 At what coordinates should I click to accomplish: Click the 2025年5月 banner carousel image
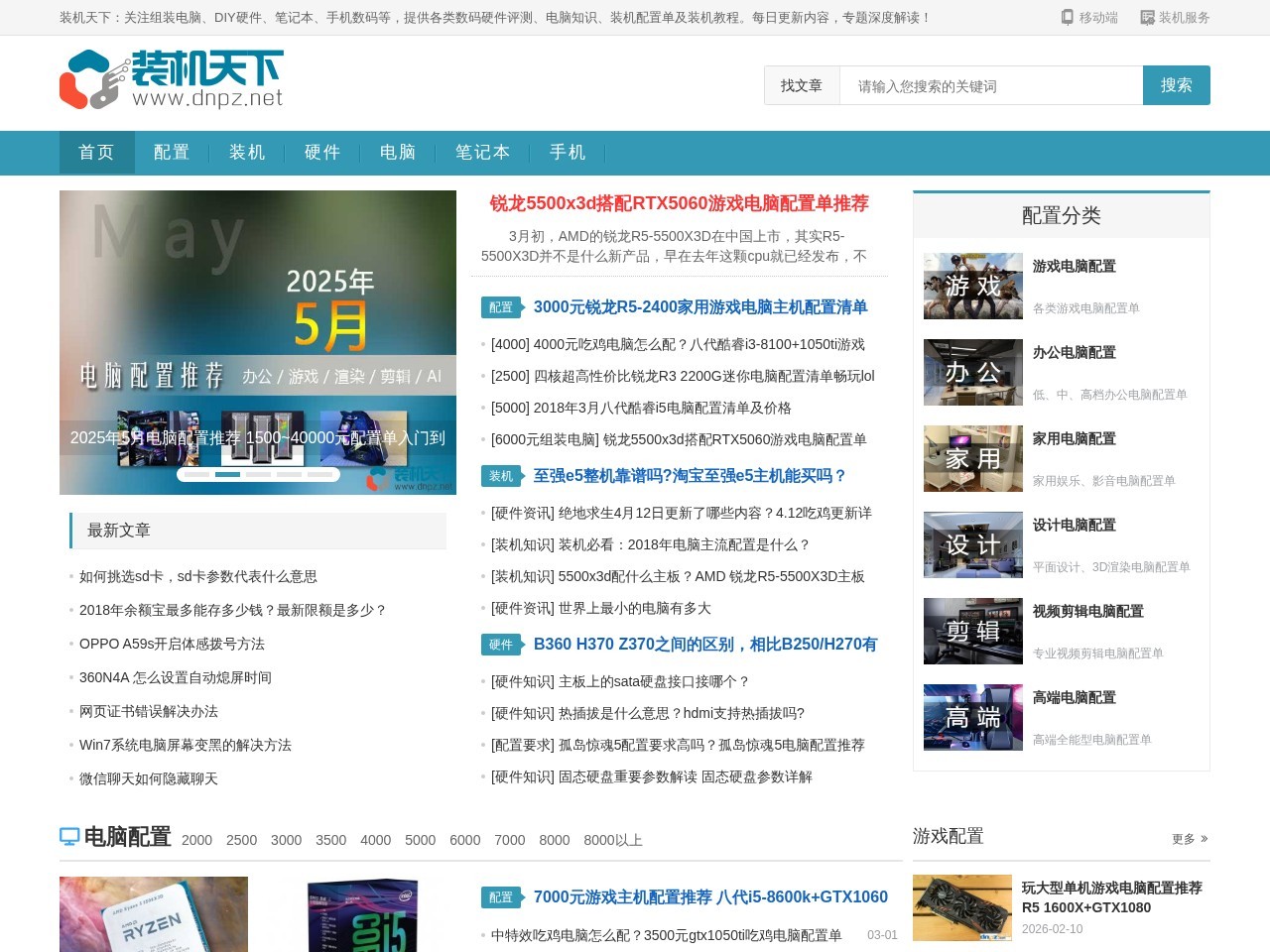tap(258, 317)
